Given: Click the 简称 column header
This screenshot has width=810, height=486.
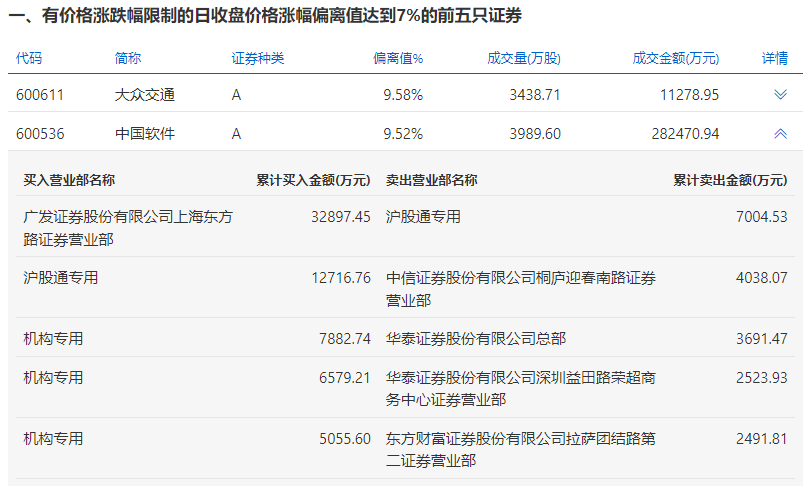Looking at the screenshot, I should tap(128, 58).
